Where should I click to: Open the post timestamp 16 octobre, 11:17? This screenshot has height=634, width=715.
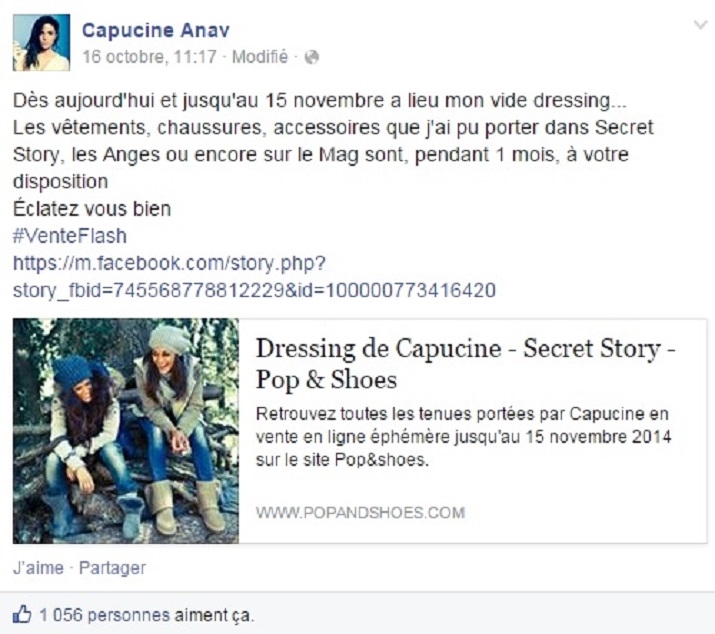(149, 57)
